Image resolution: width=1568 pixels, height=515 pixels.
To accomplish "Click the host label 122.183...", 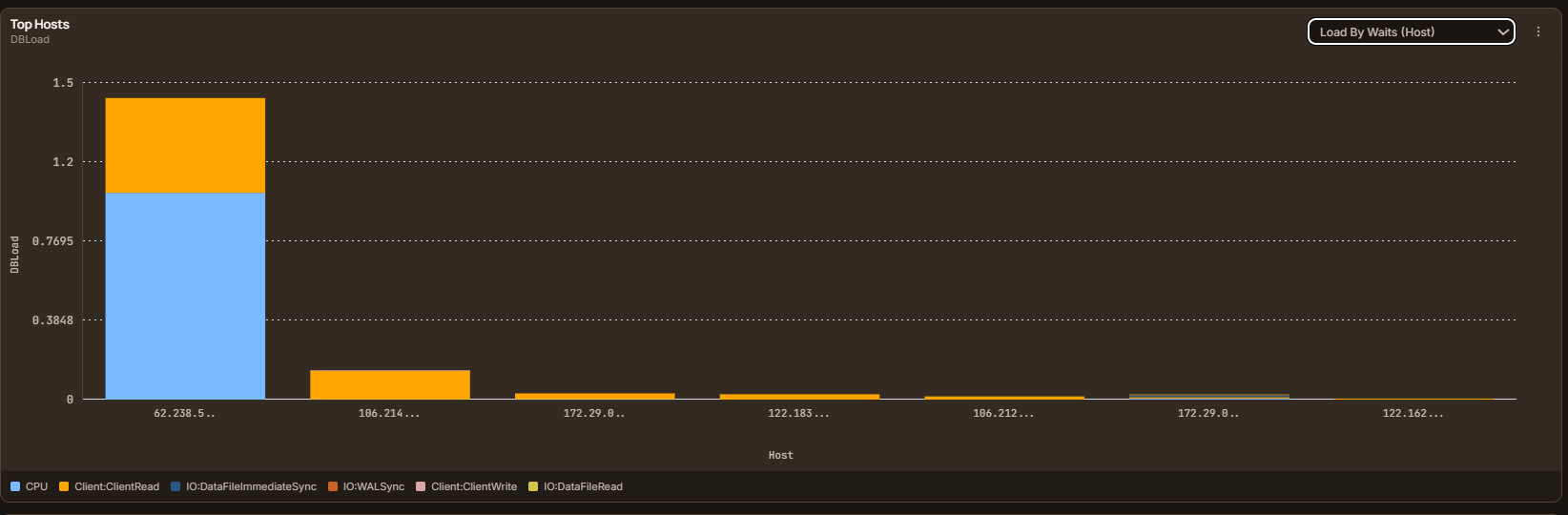I will [798, 413].
